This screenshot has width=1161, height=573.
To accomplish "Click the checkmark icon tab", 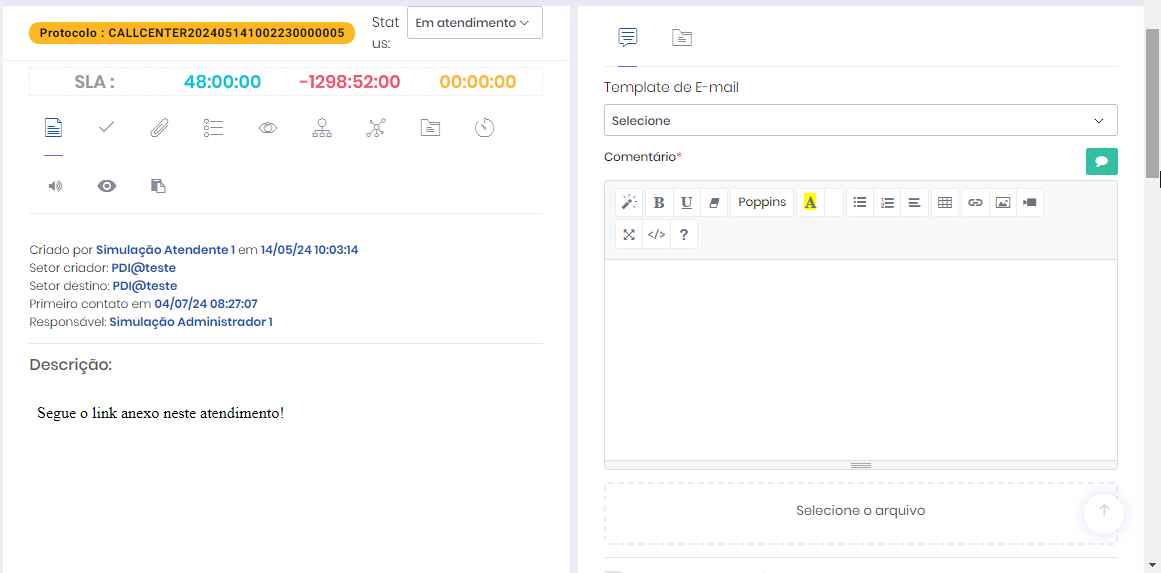I will coord(106,128).
